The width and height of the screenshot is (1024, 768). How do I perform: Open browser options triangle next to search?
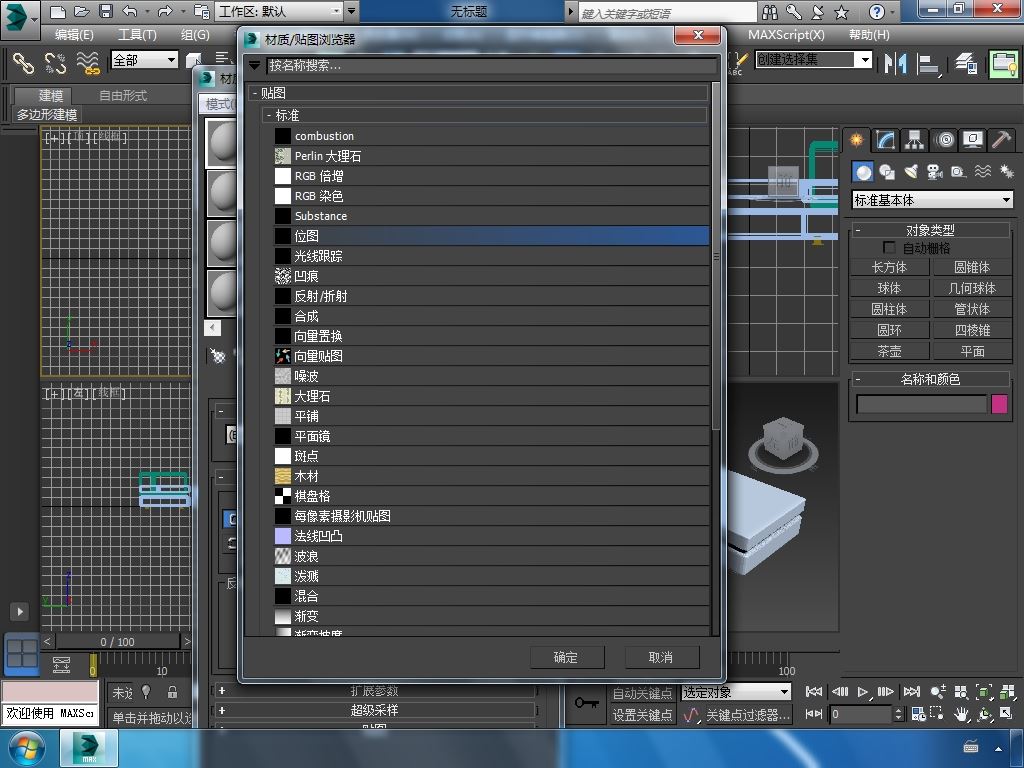255,65
